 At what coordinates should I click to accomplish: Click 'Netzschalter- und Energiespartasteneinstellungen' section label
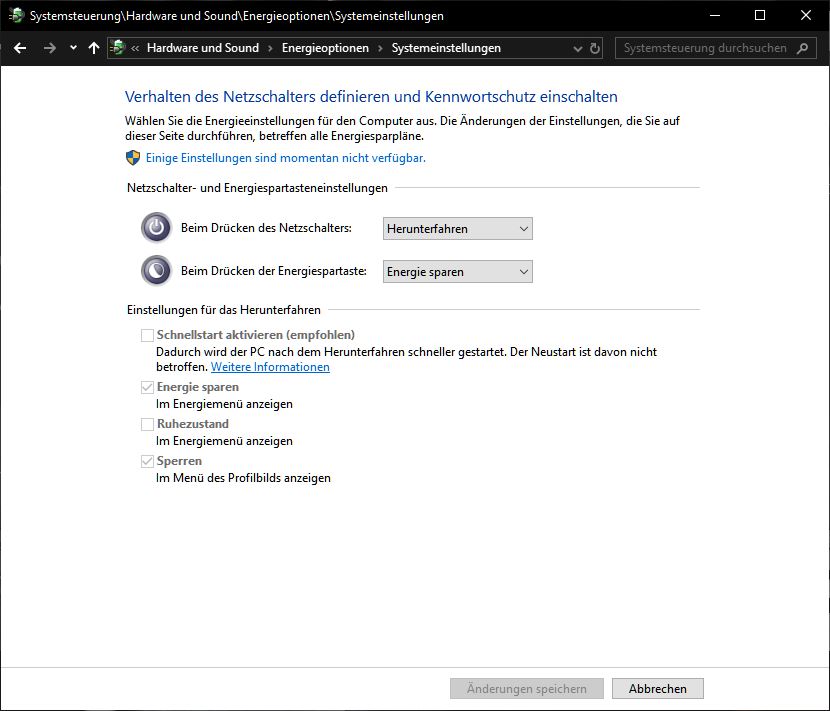257,188
